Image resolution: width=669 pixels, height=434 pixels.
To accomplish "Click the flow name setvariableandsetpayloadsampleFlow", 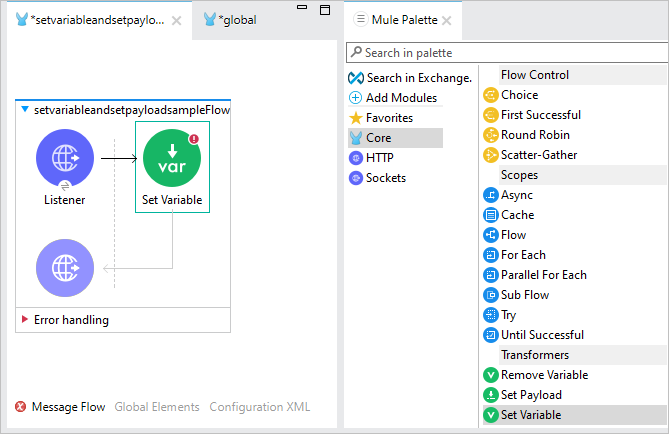I will [x=132, y=110].
